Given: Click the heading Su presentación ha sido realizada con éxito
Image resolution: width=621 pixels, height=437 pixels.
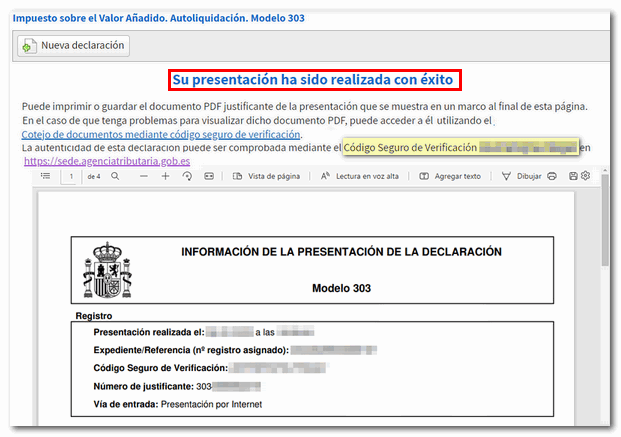Looking at the screenshot, I should [x=312, y=80].
